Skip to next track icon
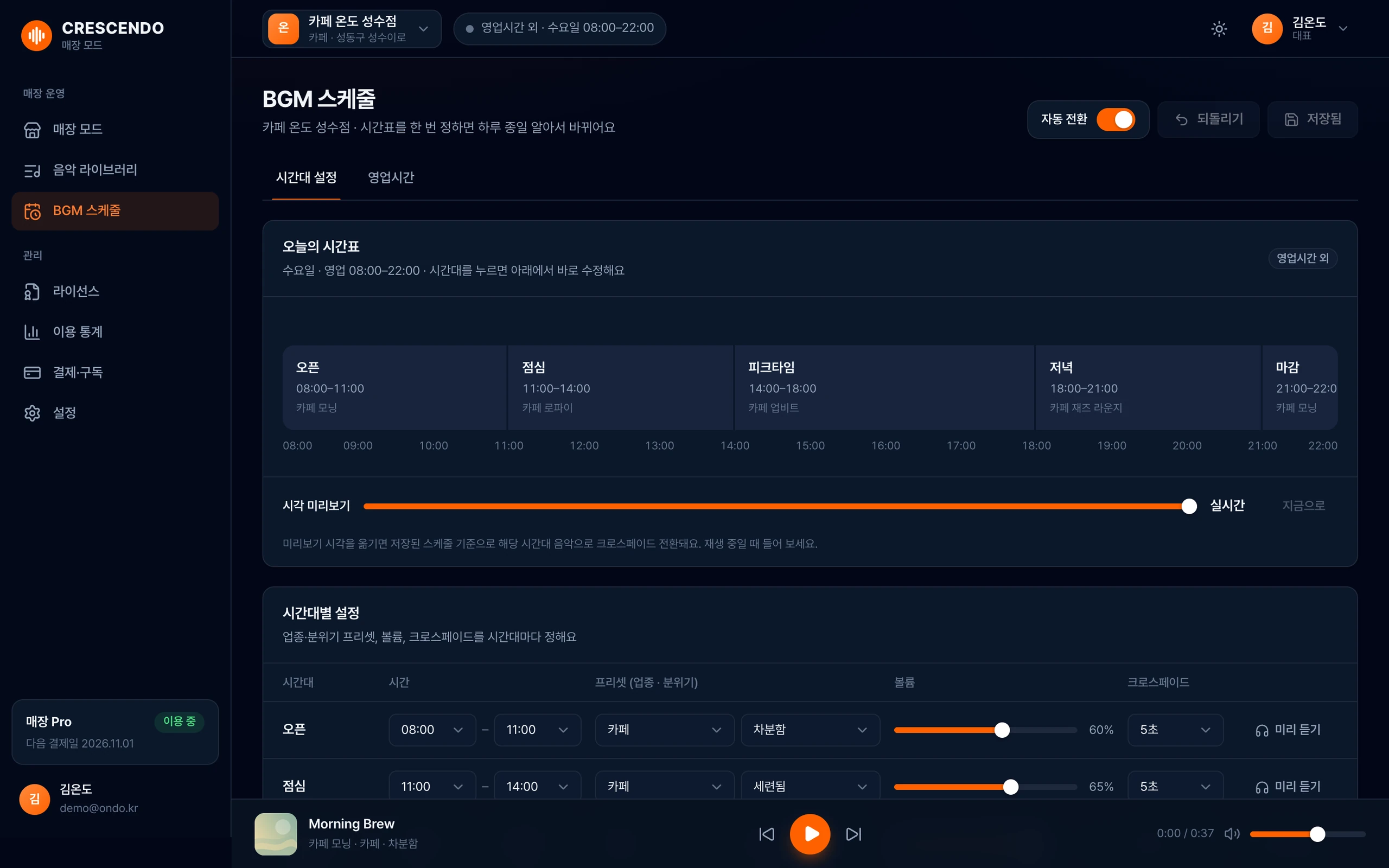The height and width of the screenshot is (868, 1389). 853,834
